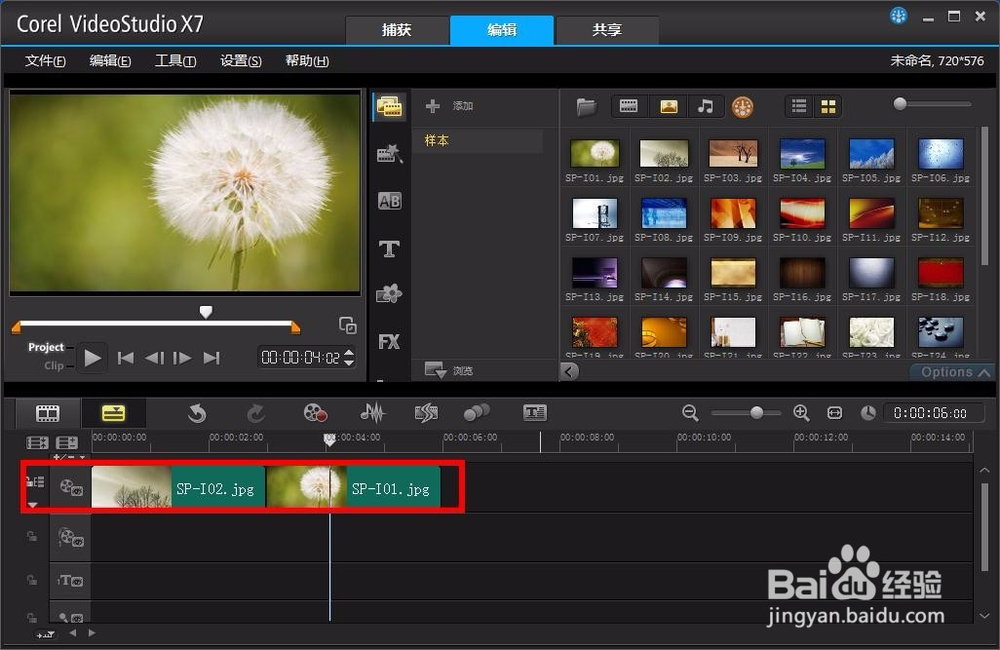Switch library to list view

pyautogui.click(x=799, y=106)
